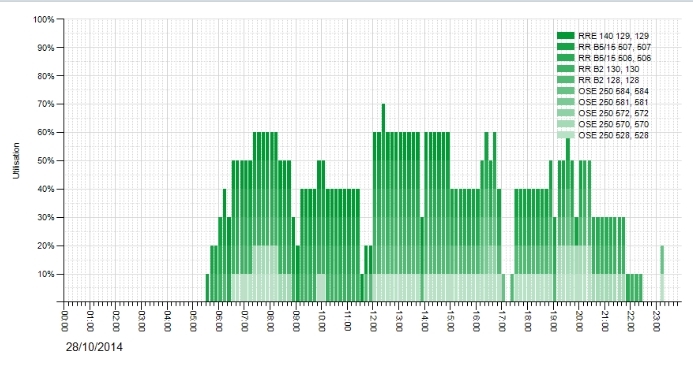Click the 70% y-axis label
Viewport: 693px width, 366px height.
(x=46, y=104)
